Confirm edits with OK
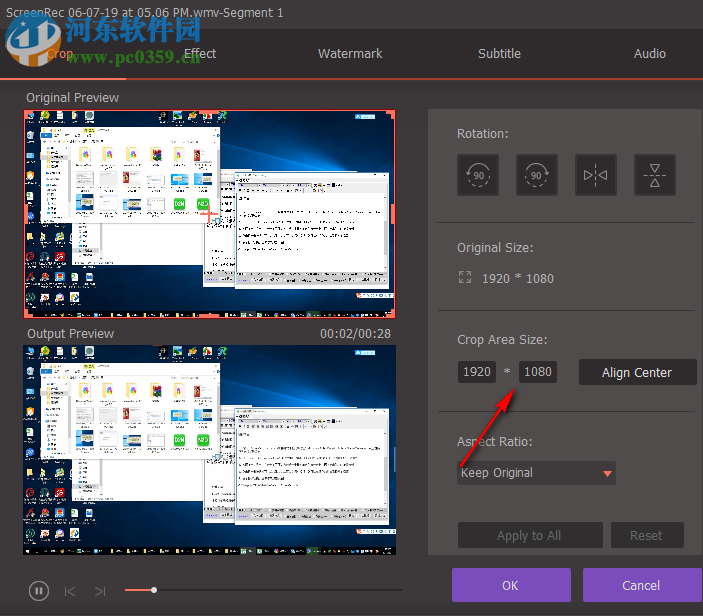703x616 pixels. 511,585
